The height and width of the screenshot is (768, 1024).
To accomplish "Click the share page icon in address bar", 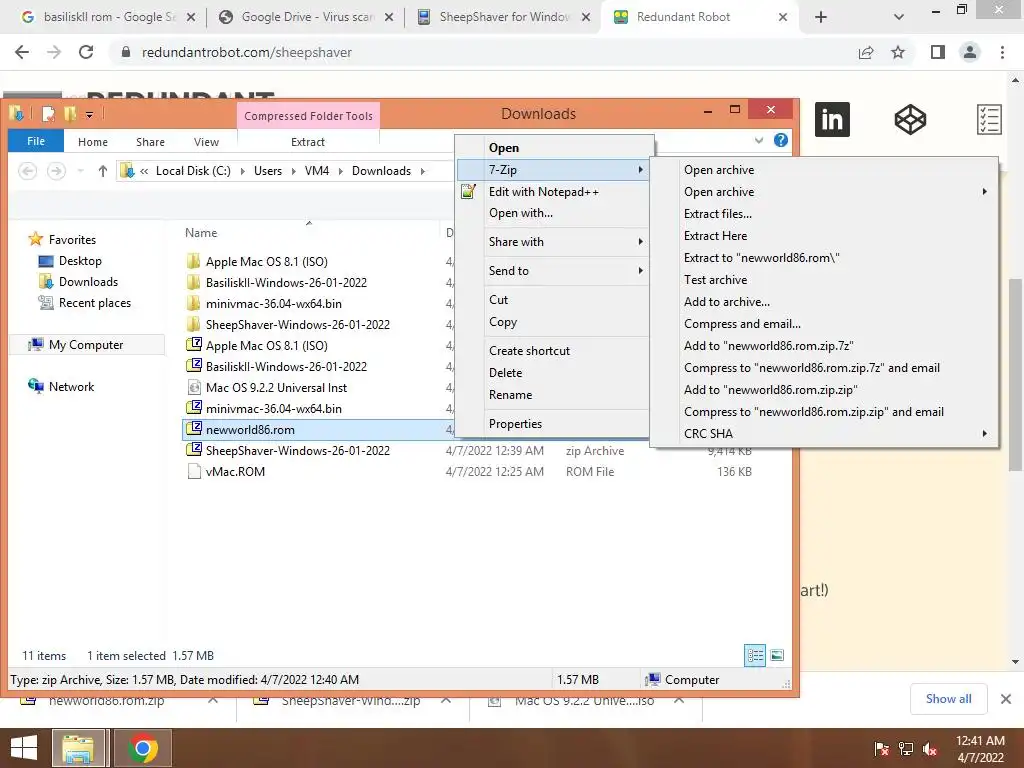I will click(x=866, y=52).
